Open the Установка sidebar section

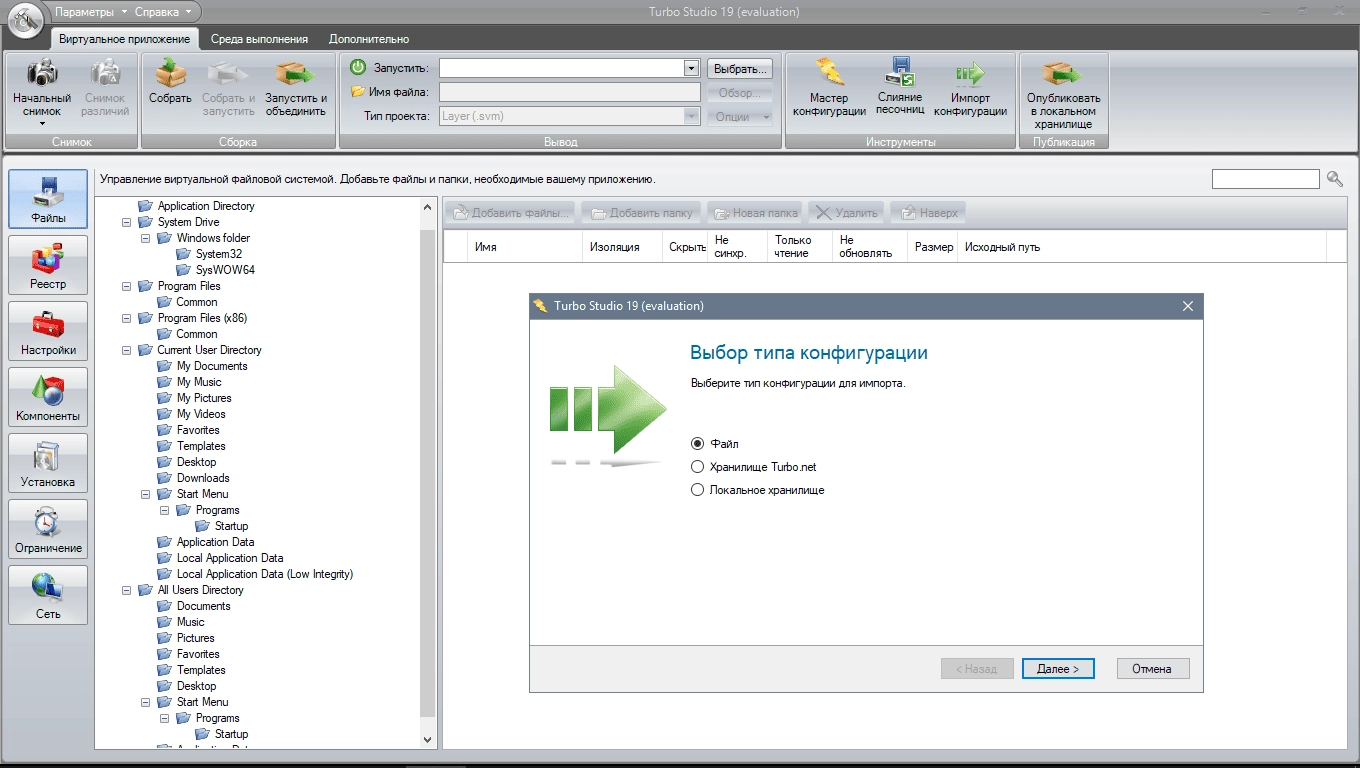48,463
